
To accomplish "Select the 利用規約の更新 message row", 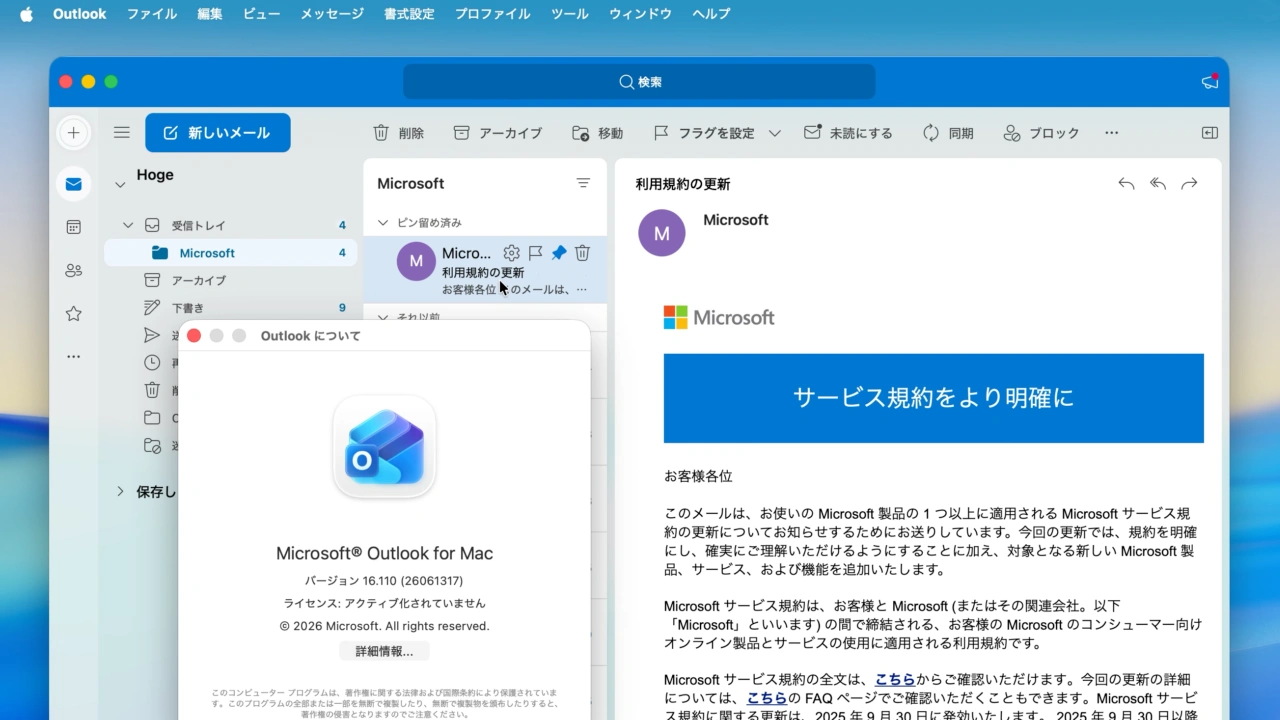I will point(485,269).
